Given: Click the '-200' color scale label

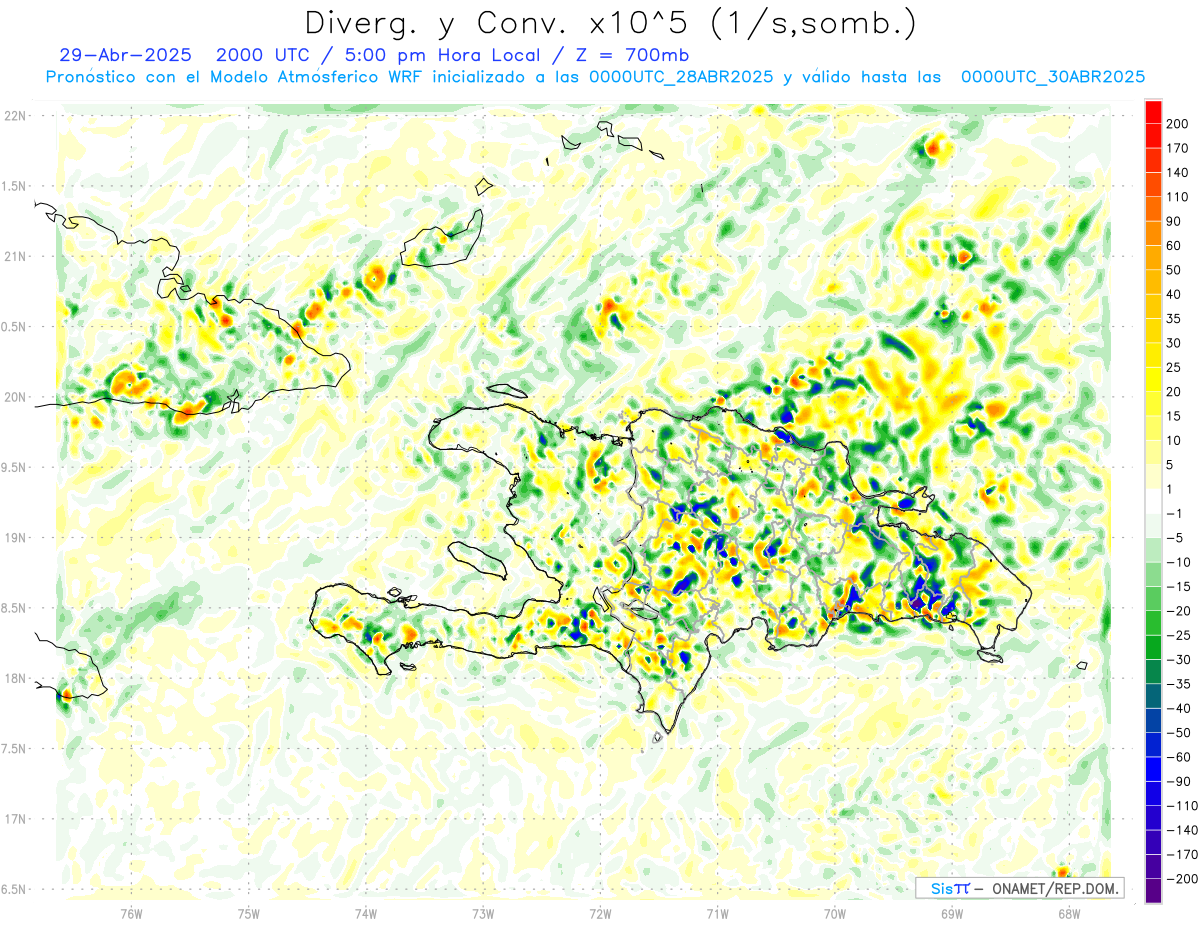Looking at the screenshot, I should pyautogui.click(x=1181, y=878).
